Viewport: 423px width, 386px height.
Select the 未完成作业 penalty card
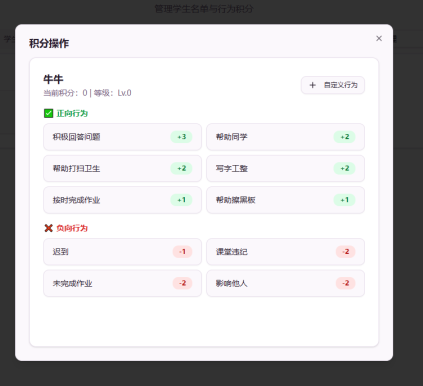click(x=122, y=283)
